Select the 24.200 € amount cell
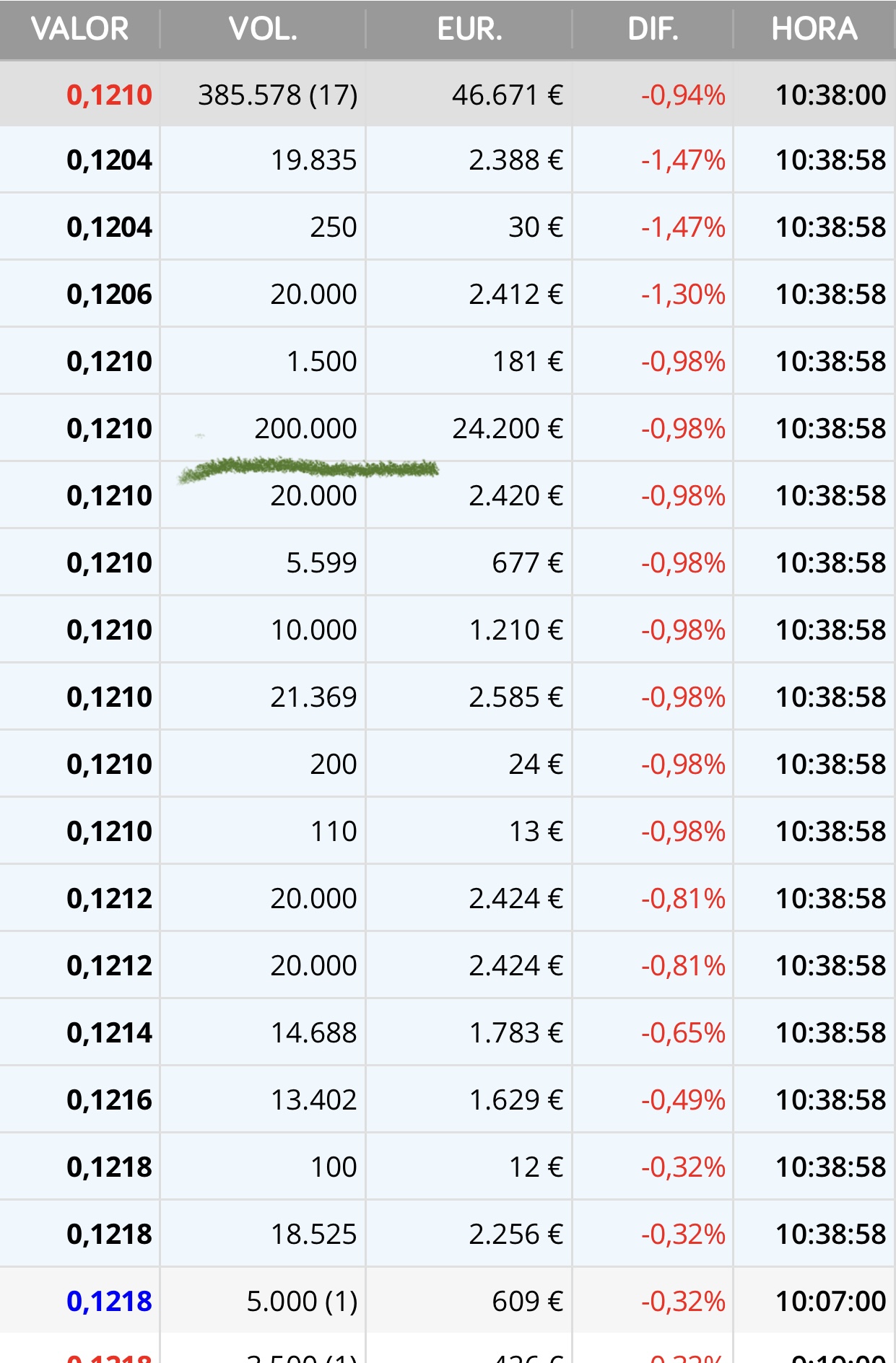 508,428
